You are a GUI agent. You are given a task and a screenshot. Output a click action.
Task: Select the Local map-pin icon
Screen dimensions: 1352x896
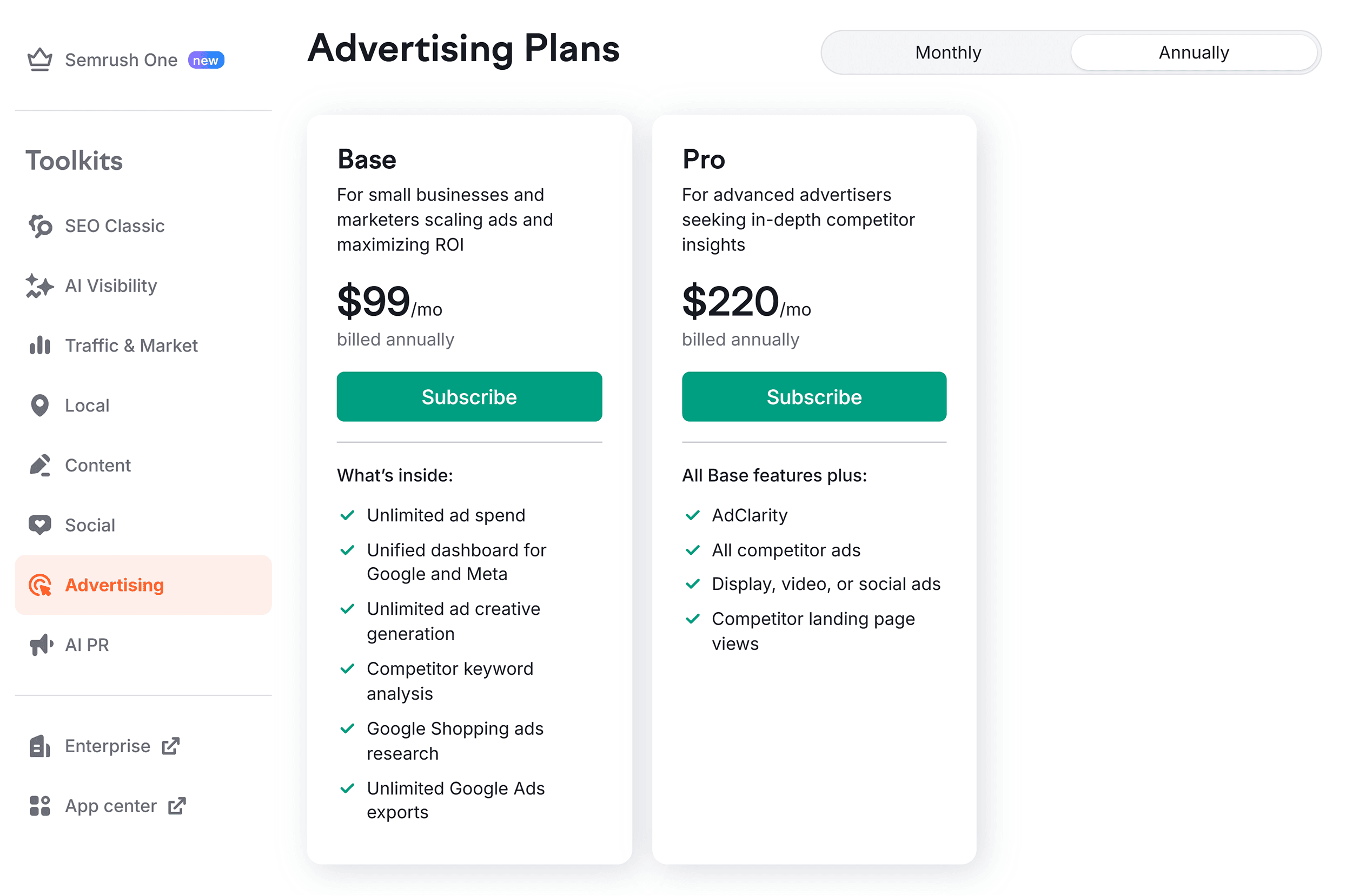[39, 405]
